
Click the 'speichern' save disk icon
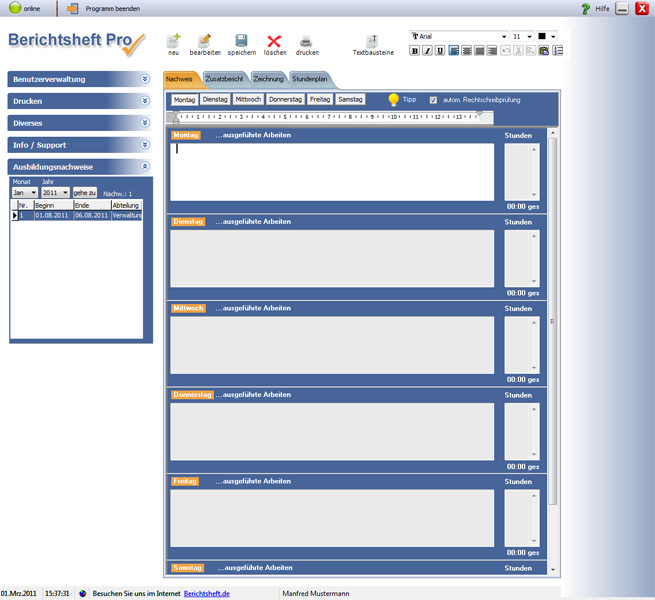(x=241, y=41)
